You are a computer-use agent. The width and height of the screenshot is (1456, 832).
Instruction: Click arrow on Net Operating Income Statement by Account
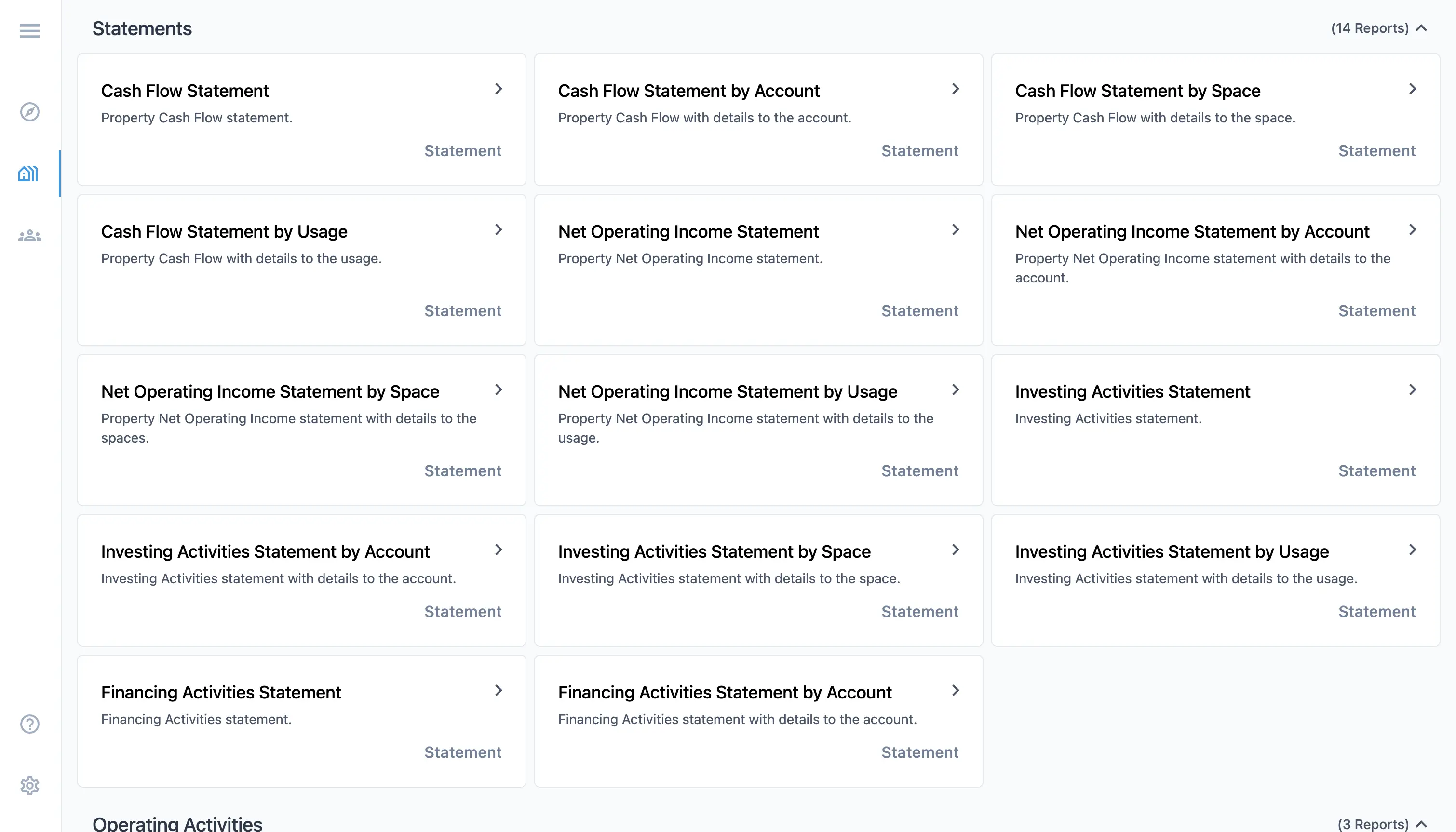(x=1412, y=230)
